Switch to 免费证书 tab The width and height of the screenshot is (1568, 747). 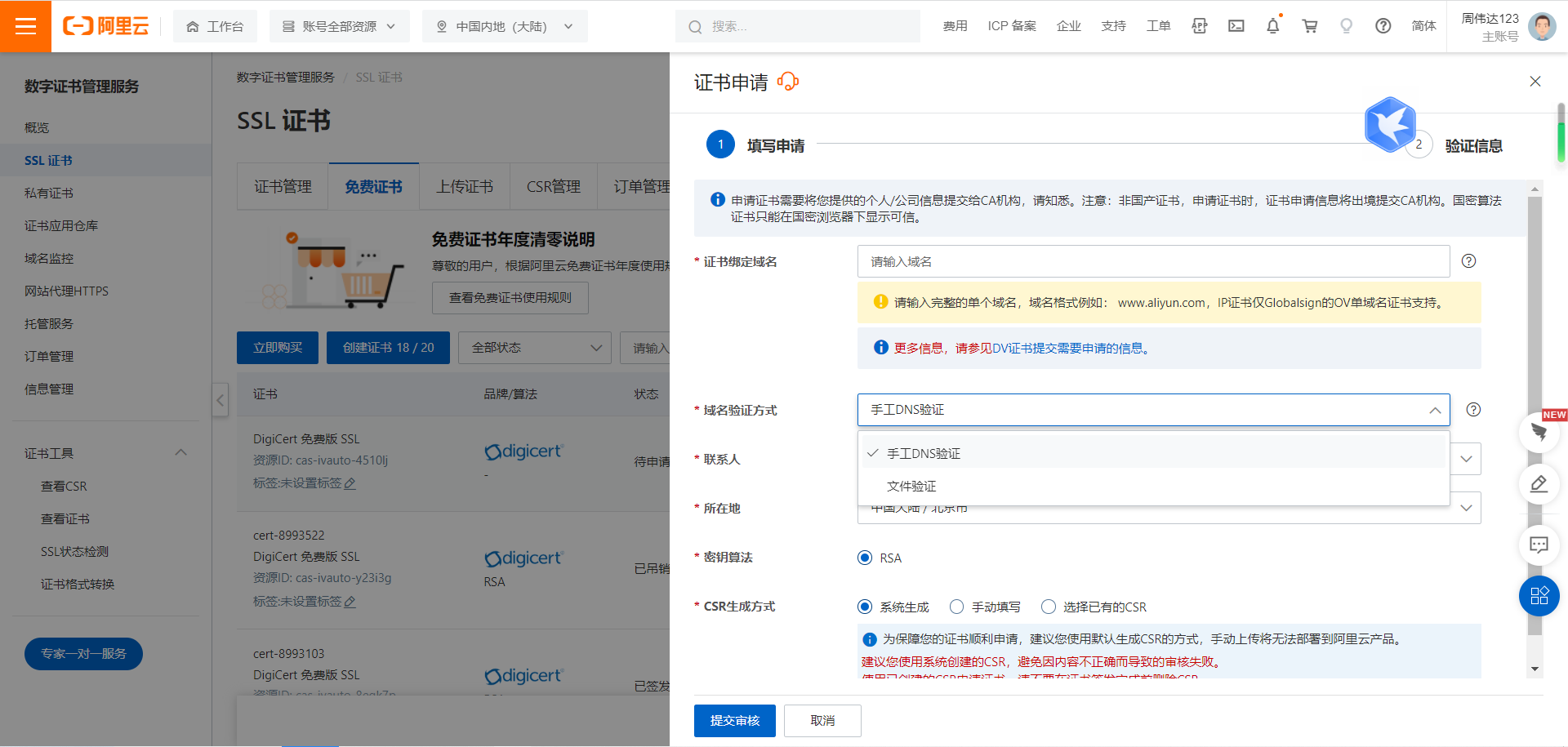tap(373, 187)
